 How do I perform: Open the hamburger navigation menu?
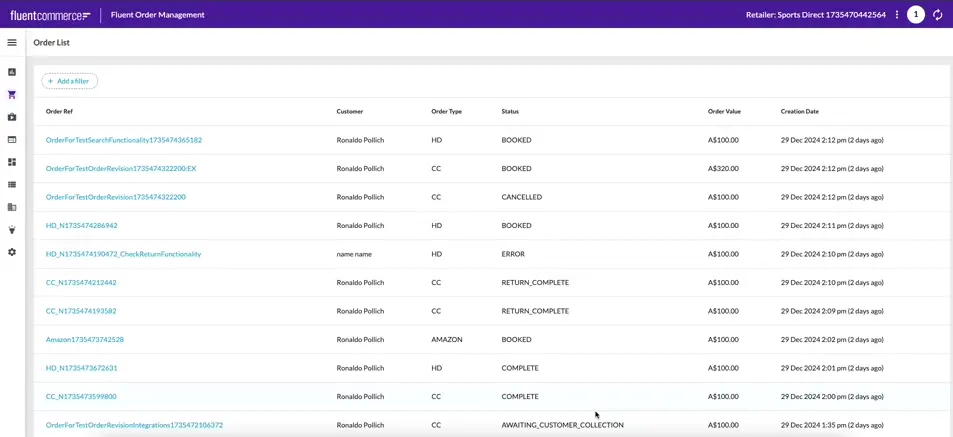click(12, 43)
